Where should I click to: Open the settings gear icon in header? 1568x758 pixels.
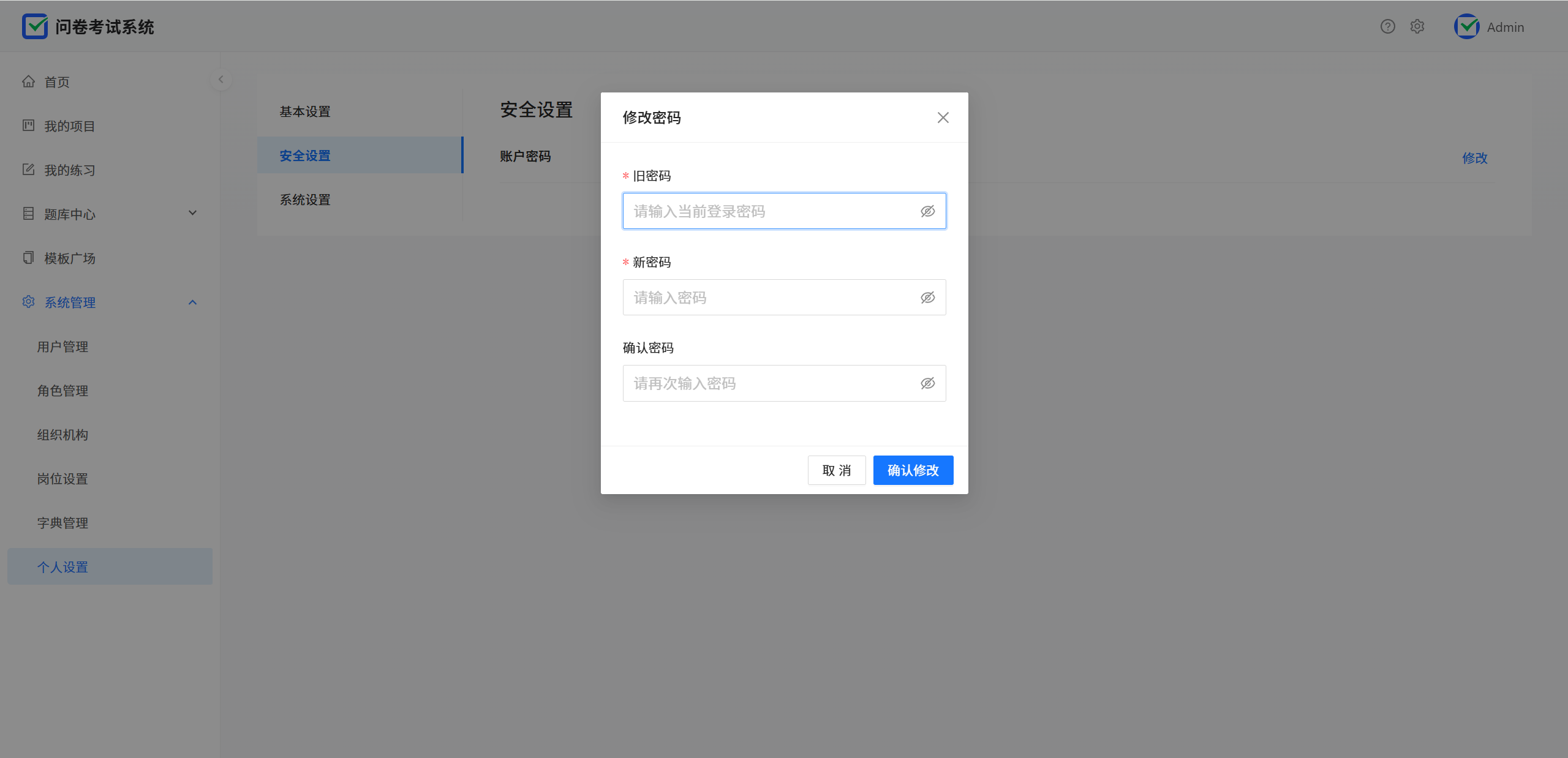pyautogui.click(x=1417, y=26)
